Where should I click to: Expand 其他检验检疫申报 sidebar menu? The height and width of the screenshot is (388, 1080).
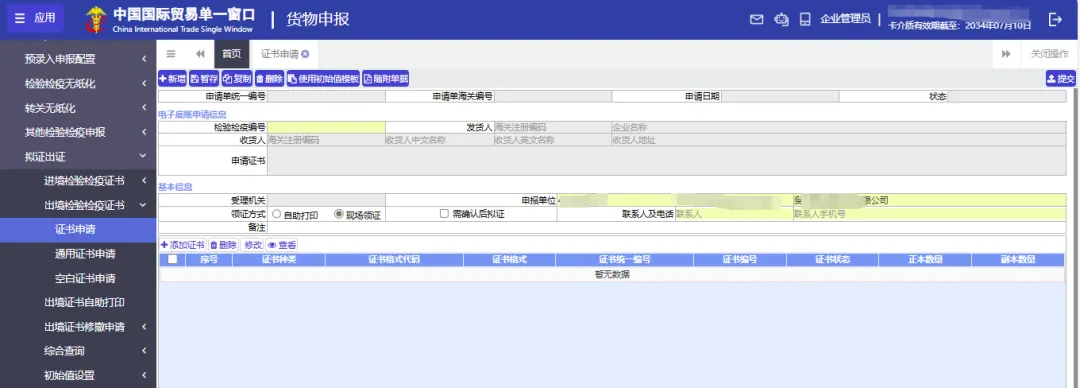tap(78, 132)
